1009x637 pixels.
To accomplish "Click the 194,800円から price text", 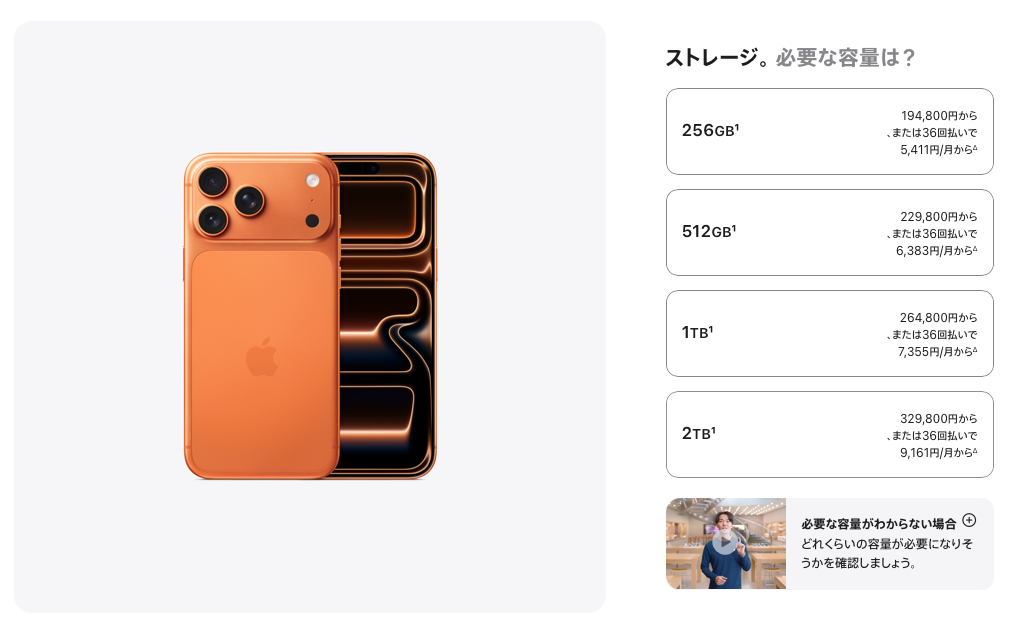I will tap(939, 115).
